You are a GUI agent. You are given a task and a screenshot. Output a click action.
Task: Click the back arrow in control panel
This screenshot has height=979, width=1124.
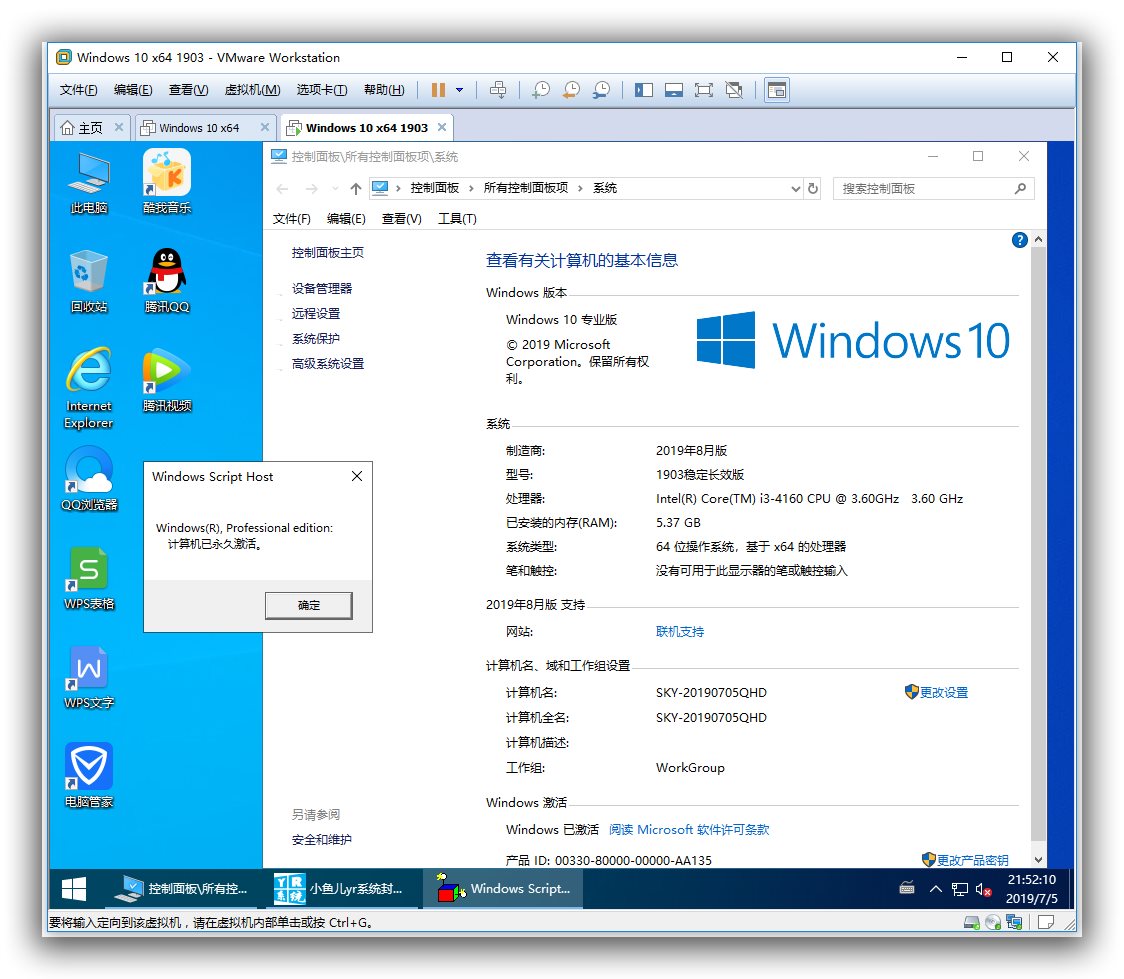[282, 188]
